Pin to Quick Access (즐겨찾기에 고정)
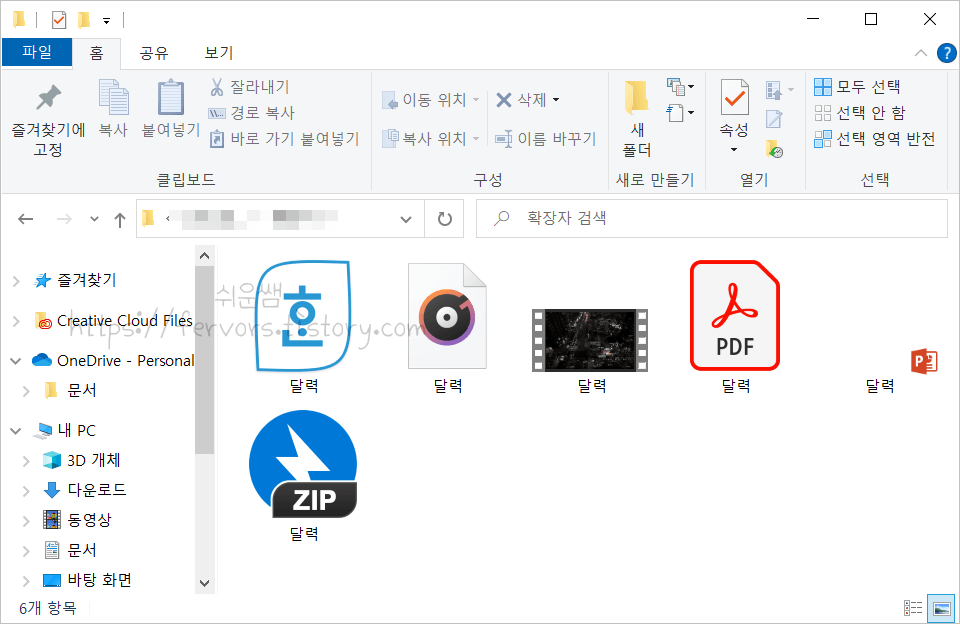Screen dimensions: 960x624 click(x=48, y=121)
